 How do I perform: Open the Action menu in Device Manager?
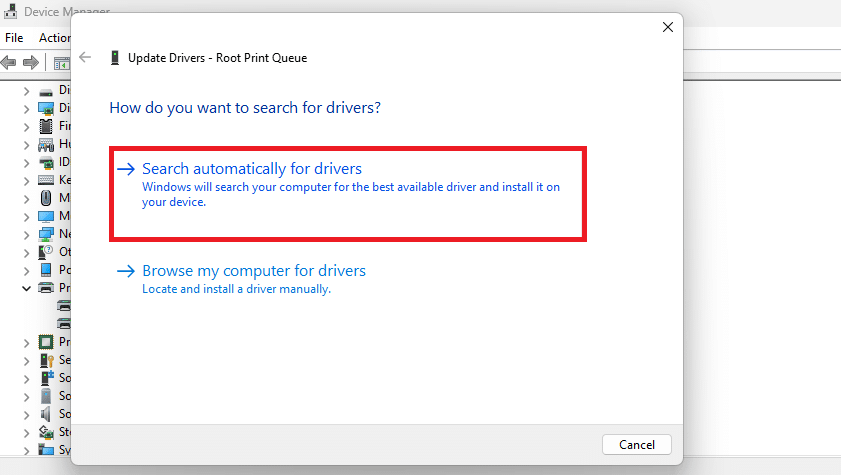click(54, 38)
